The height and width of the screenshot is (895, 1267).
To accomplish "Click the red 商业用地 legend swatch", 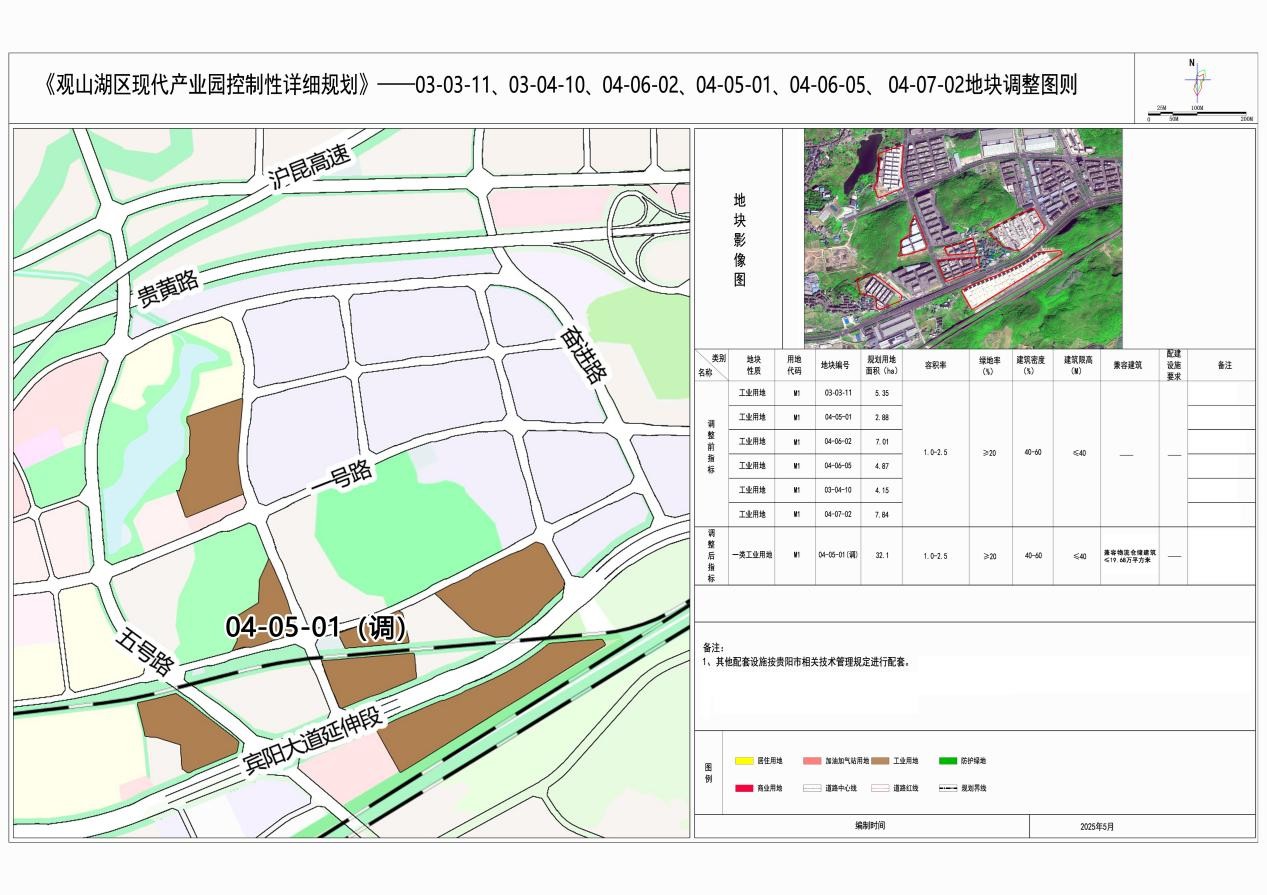I will [x=745, y=788].
